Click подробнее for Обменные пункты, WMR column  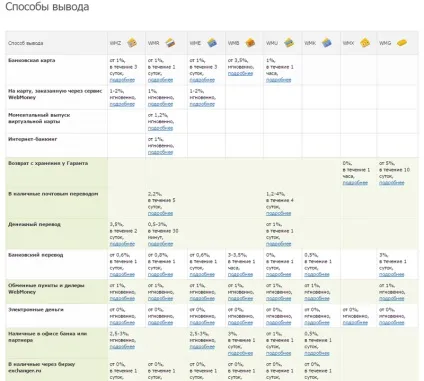pyautogui.click(x=160, y=299)
